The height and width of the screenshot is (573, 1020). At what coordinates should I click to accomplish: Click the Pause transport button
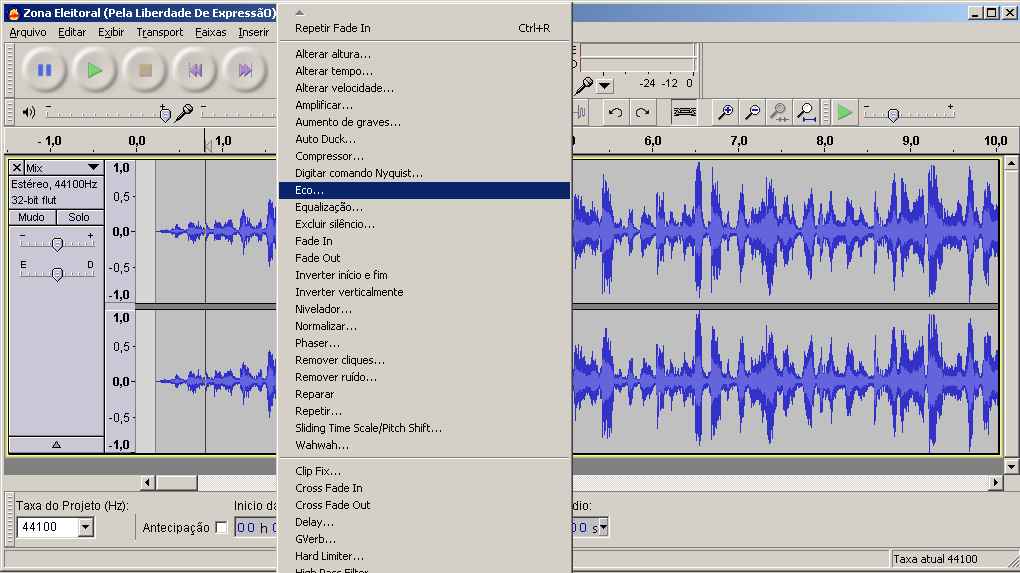click(x=44, y=70)
